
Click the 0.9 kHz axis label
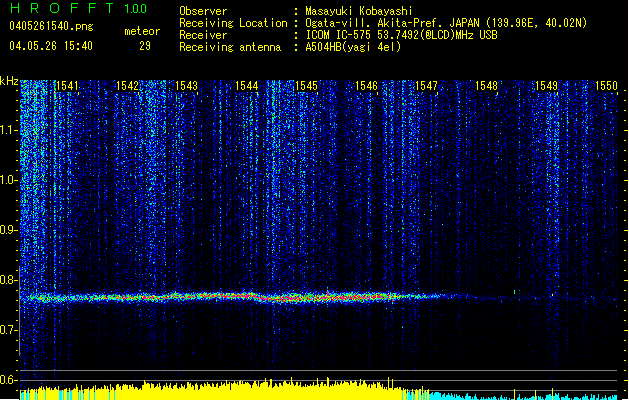(8, 230)
